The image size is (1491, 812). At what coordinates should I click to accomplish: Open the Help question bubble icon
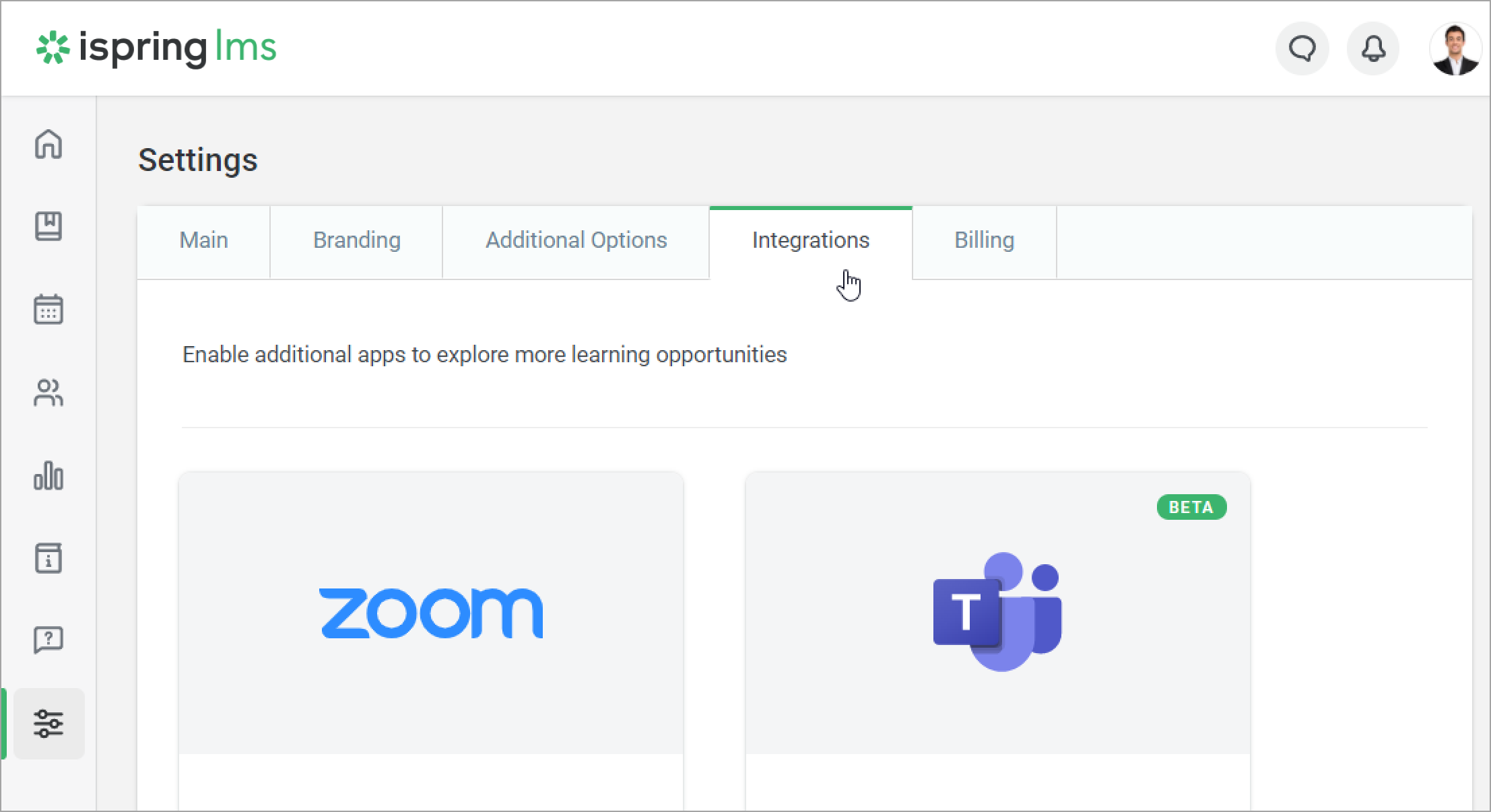[x=48, y=640]
